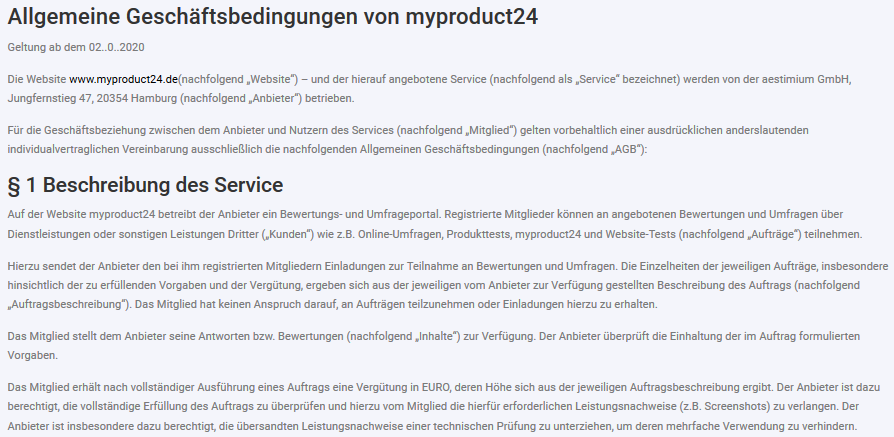
Task: Click the words 'Online-Umfragen, Produkttests'
Action: (435, 234)
